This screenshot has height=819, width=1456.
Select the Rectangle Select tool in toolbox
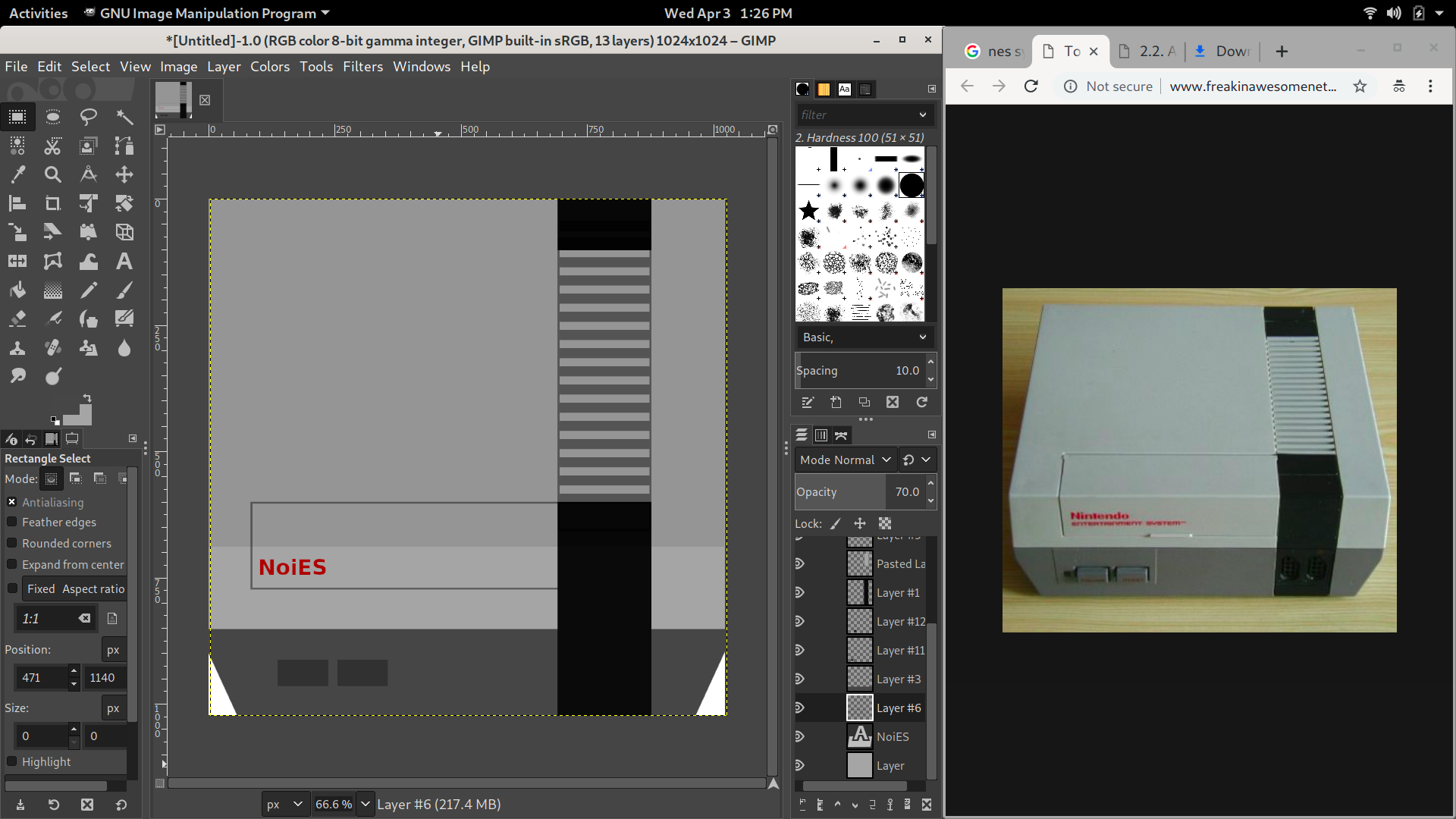point(17,117)
